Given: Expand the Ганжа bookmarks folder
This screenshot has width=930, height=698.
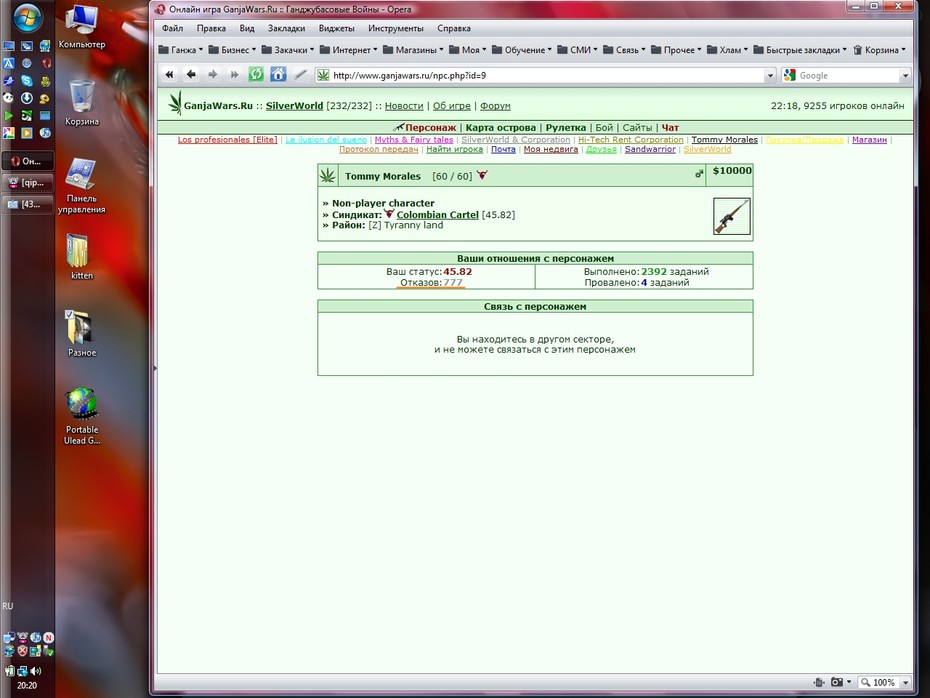Looking at the screenshot, I should [180, 50].
